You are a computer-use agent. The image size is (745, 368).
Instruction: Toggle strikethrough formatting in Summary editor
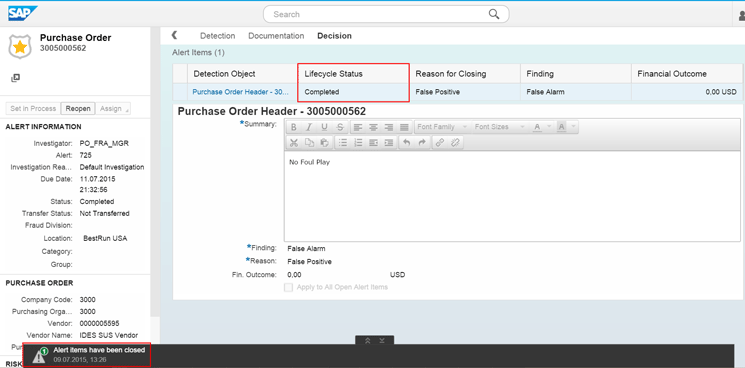point(340,127)
